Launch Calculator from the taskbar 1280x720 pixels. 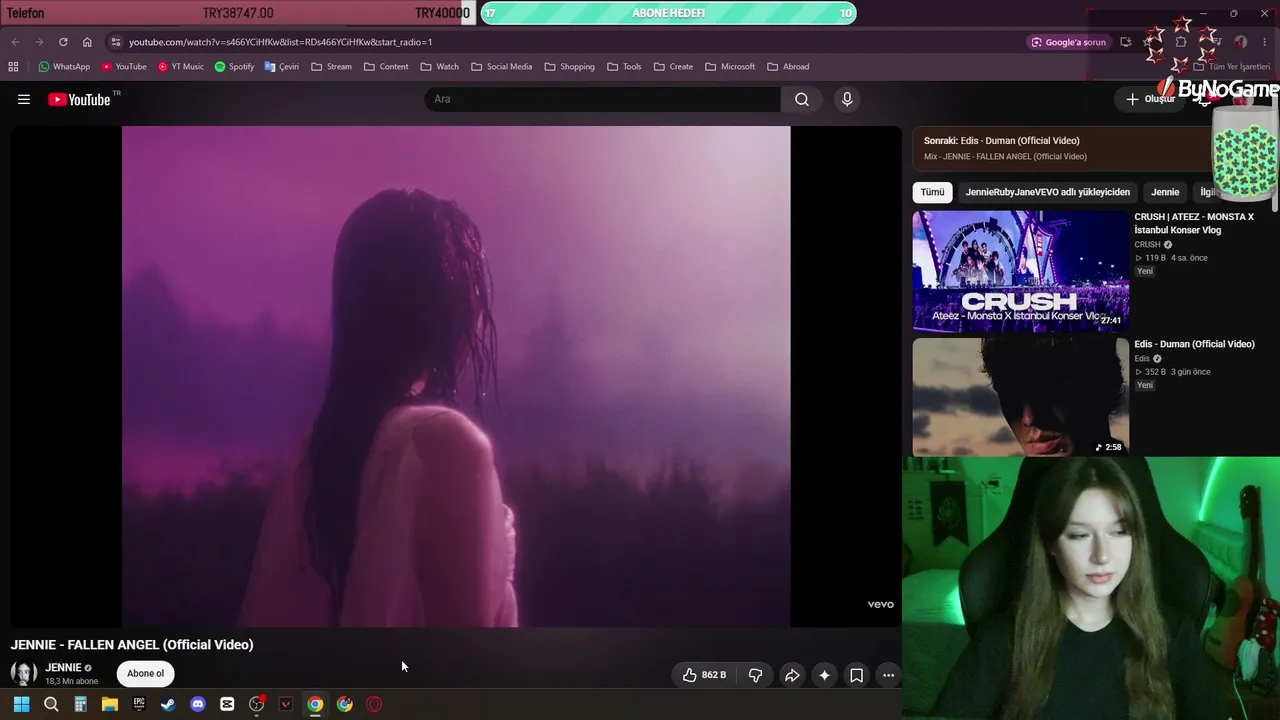(x=80, y=704)
